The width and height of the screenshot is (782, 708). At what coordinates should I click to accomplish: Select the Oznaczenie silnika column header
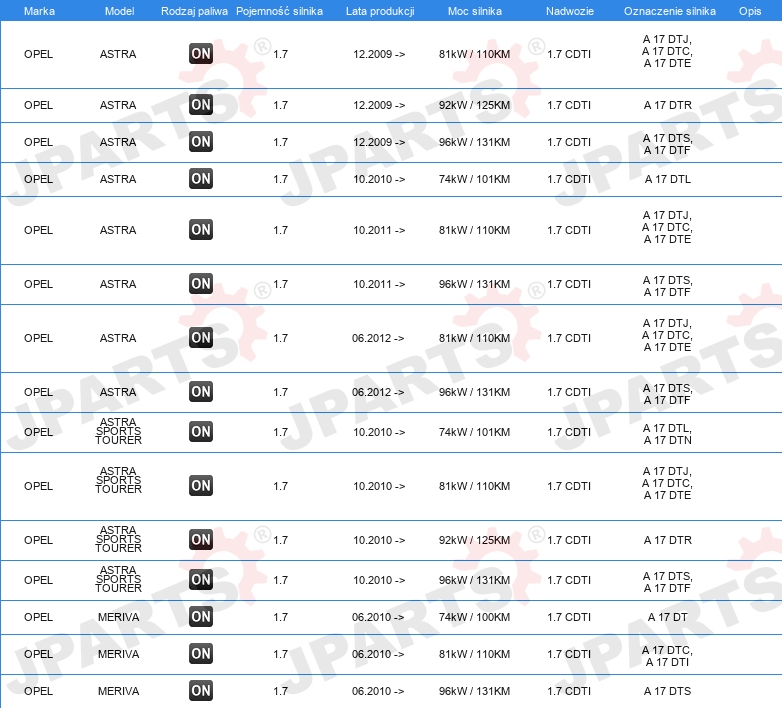[670, 11]
